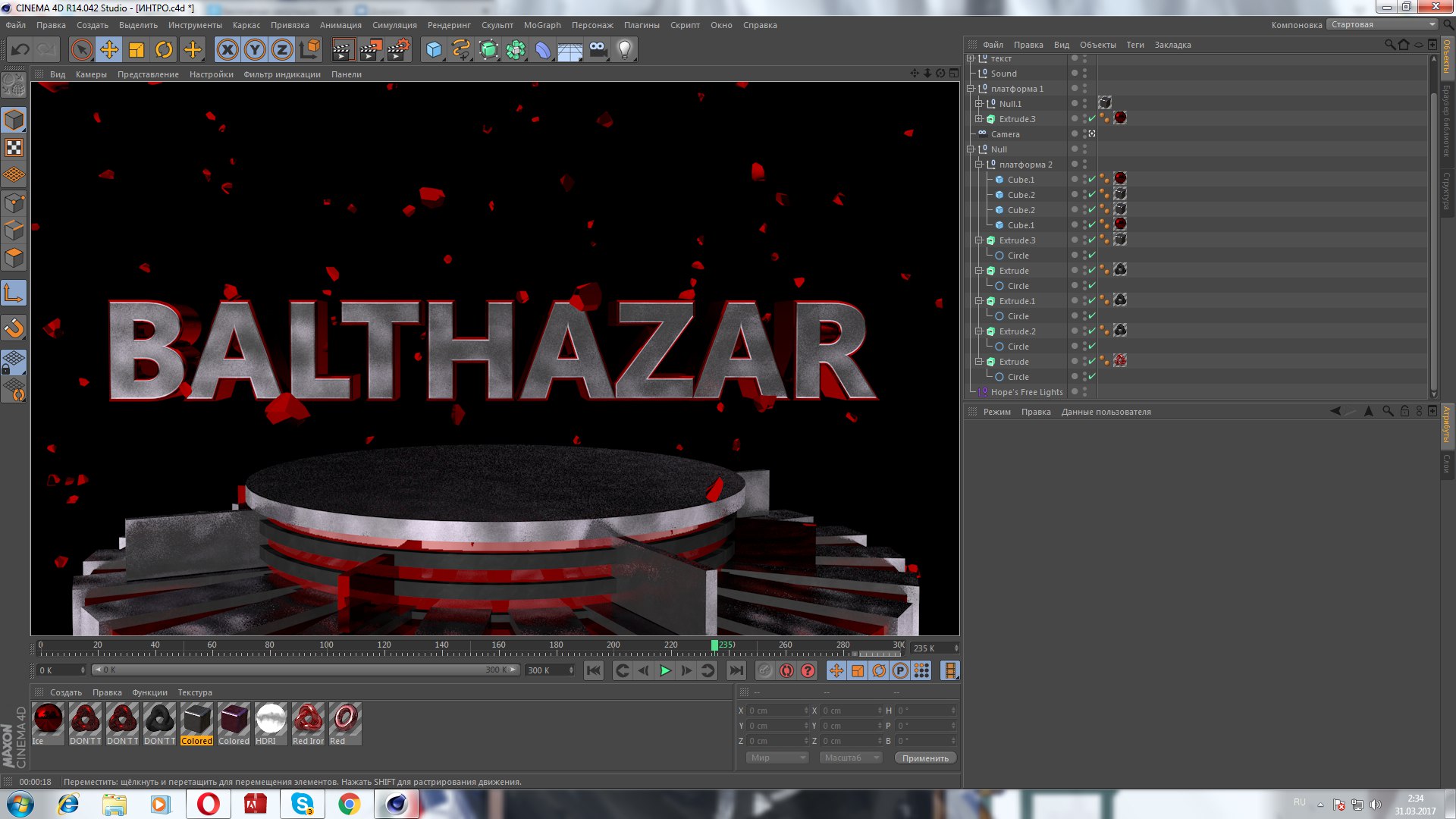Image resolution: width=1456 pixels, height=819 pixels.
Task: Expand the Null.1 tree node
Action: coord(979,104)
